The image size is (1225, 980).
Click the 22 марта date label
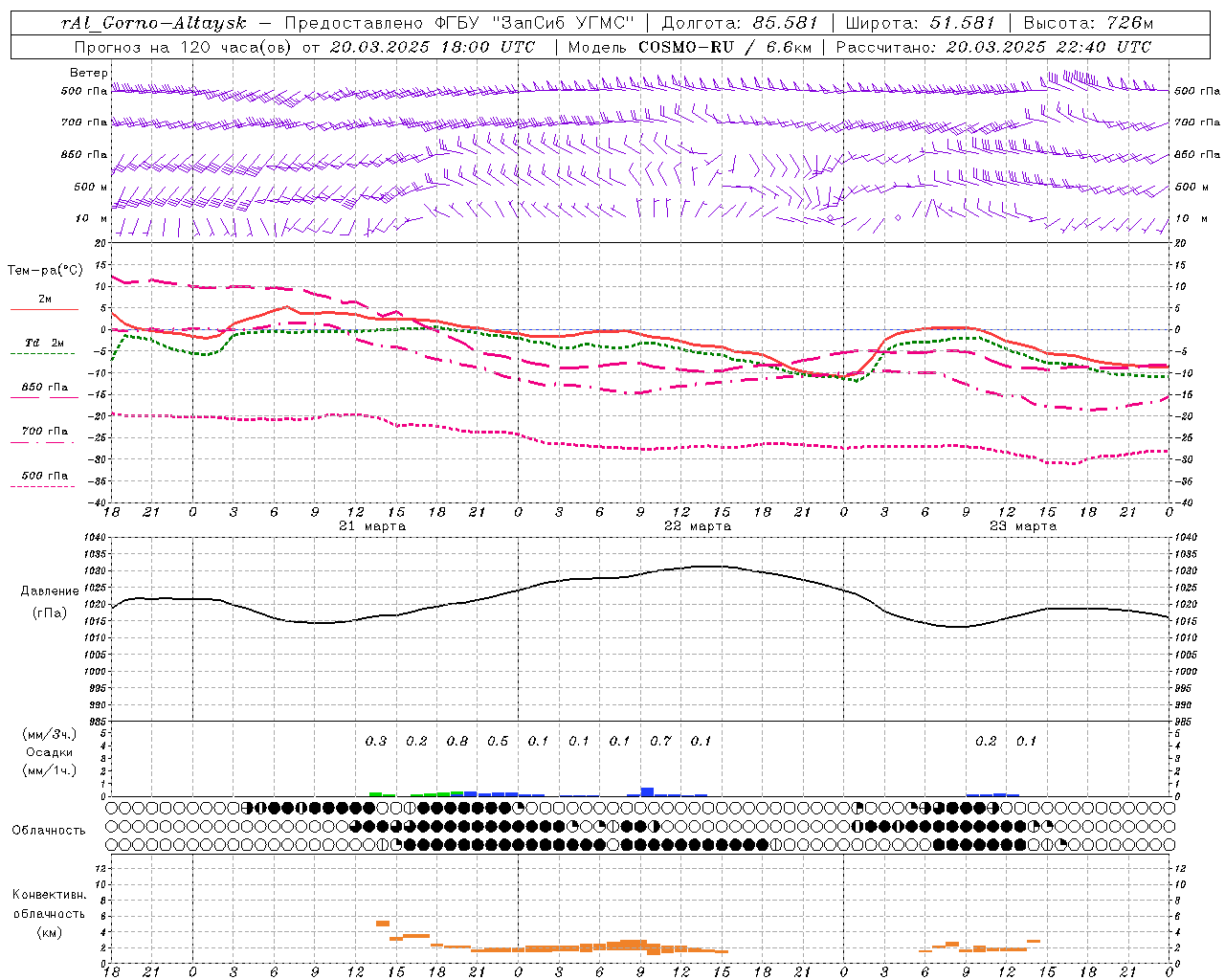[x=698, y=526]
